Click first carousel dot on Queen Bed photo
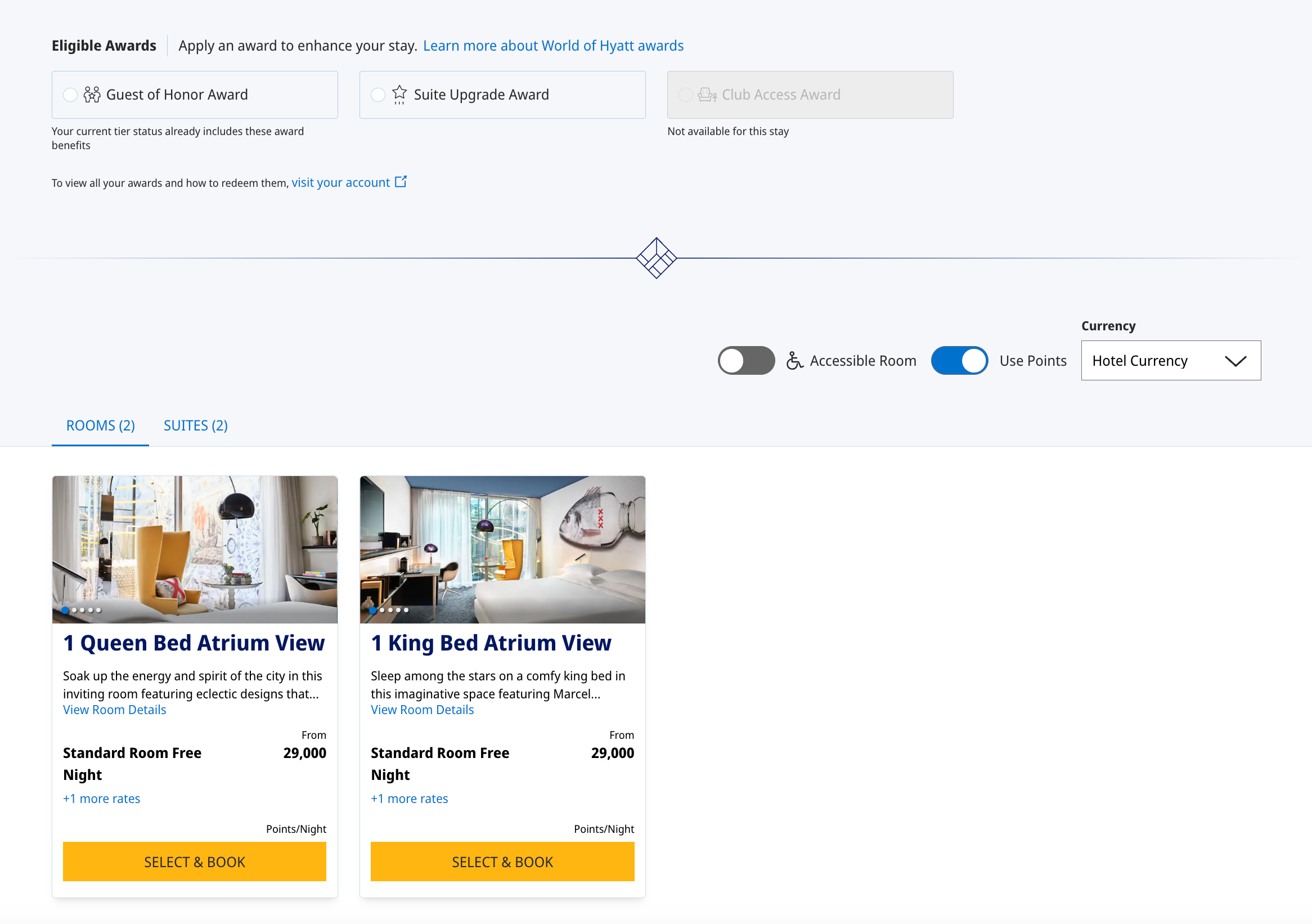This screenshot has width=1312, height=924. click(x=65, y=609)
